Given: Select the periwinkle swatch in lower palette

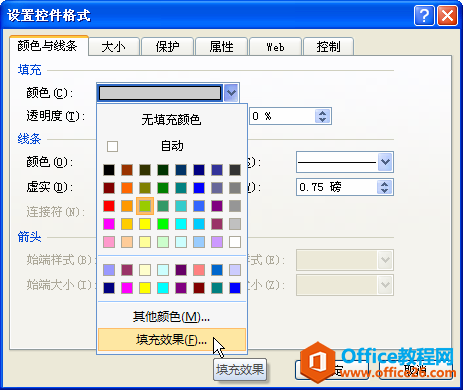Looking at the screenshot, I should coord(109,270).
